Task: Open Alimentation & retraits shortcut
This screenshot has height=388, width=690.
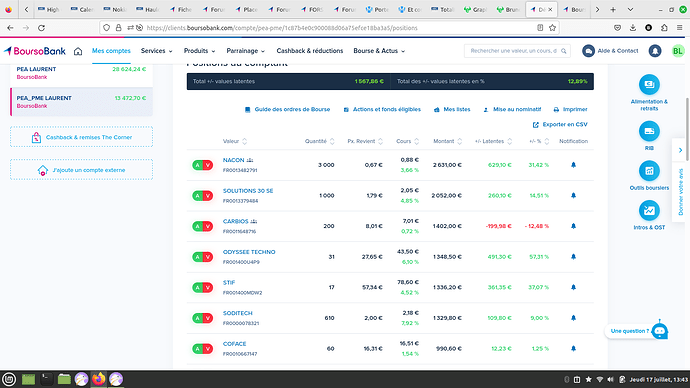Action: 649,85
